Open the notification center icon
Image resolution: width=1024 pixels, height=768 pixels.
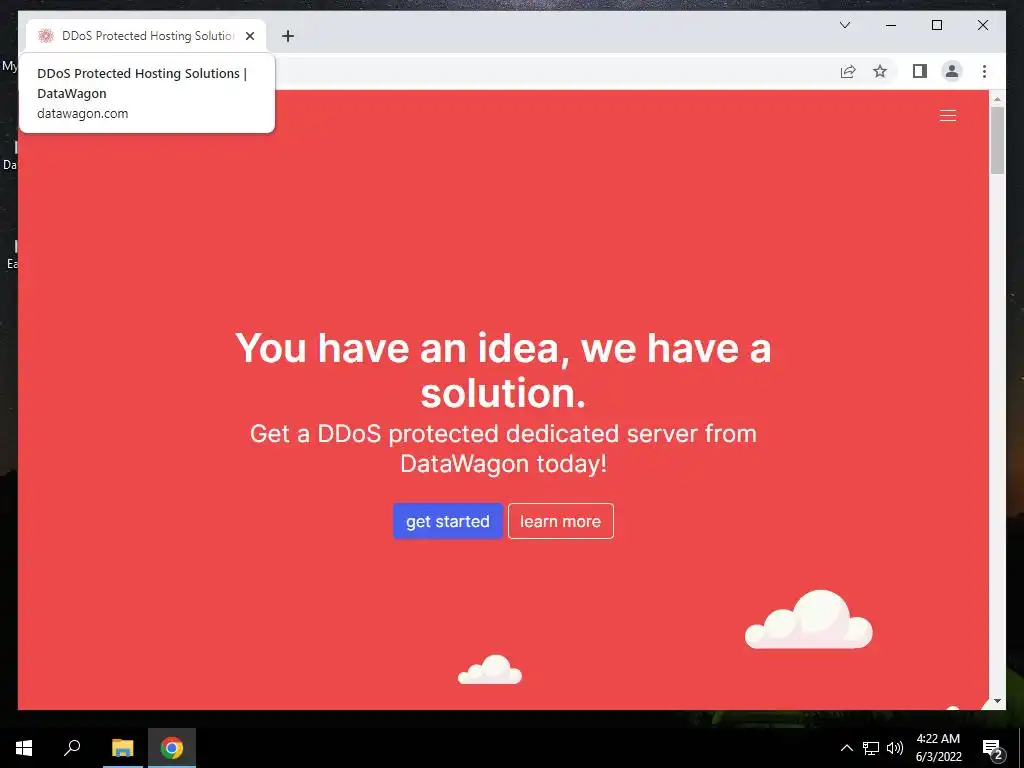[x=992, y=748]
